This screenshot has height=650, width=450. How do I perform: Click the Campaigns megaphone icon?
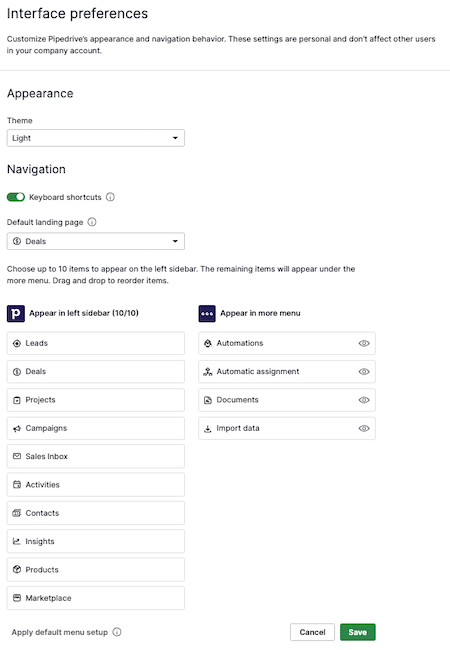click(17, 428)
